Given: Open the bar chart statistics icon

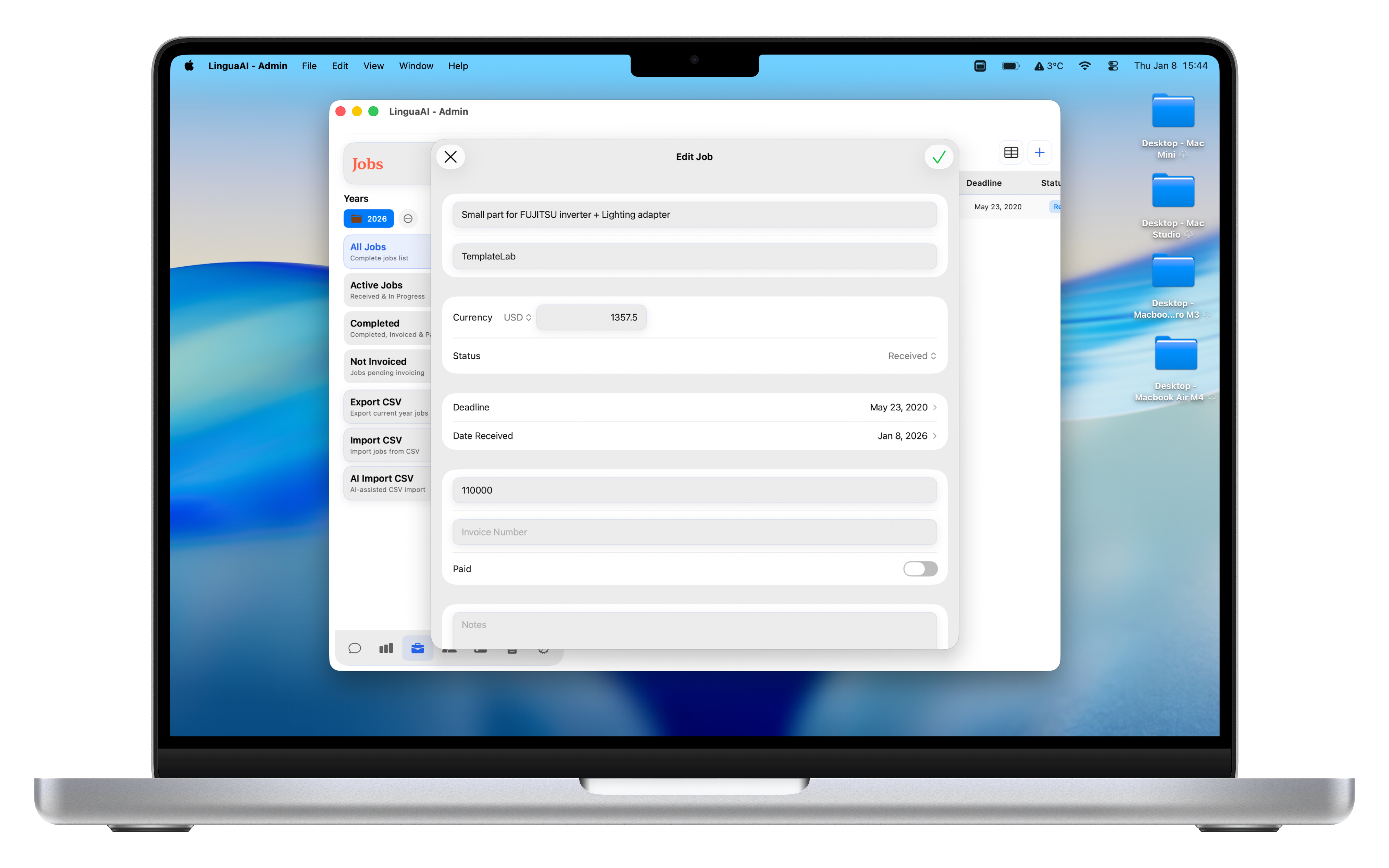Looking at the screenshot, I should click(x=386, y=648).
